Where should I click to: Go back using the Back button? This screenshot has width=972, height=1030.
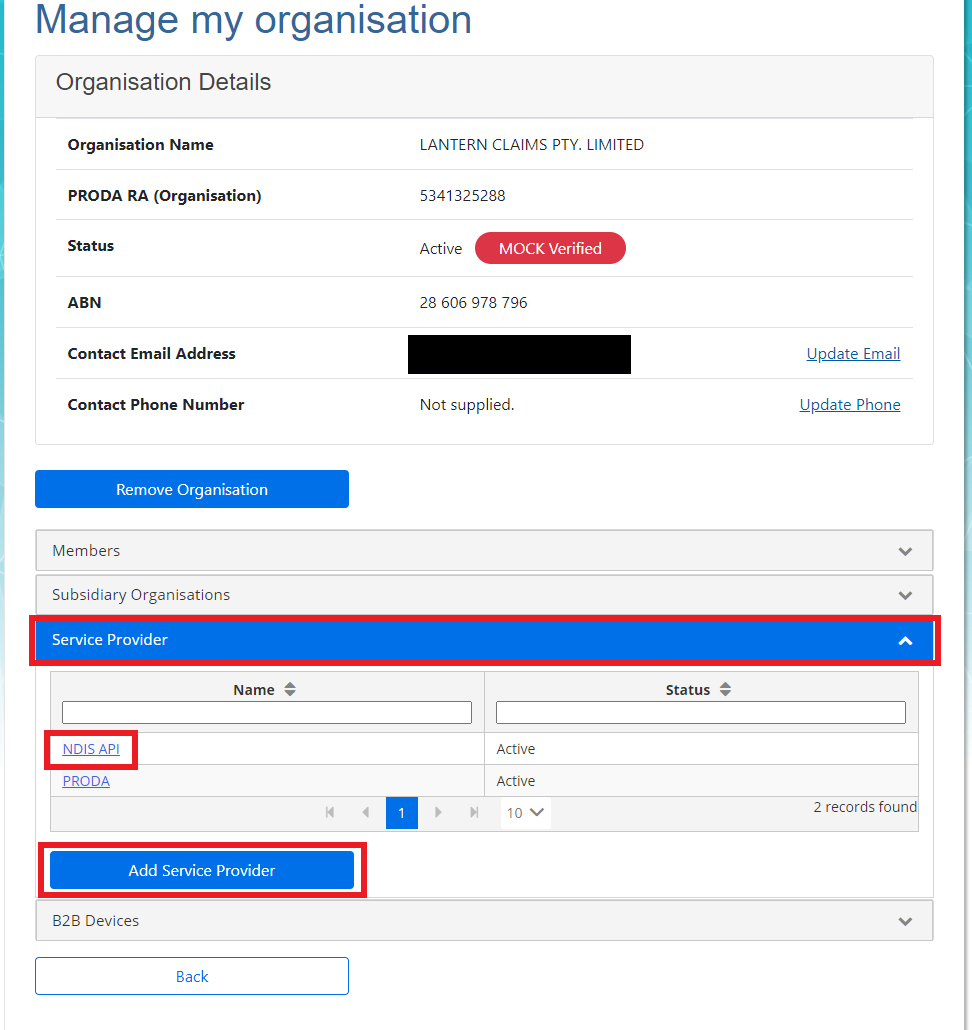(191, 976)
